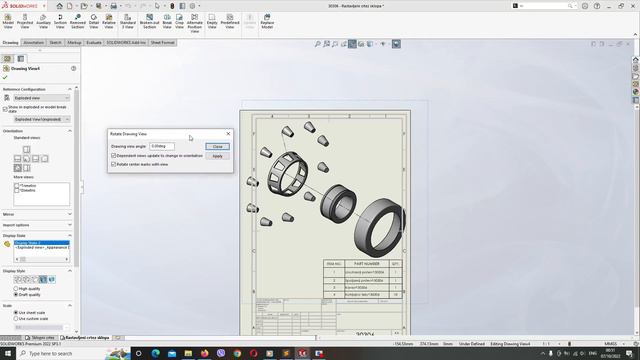Check the *Trimetric view checkbox
640x360 pixels.
point(17,186)
